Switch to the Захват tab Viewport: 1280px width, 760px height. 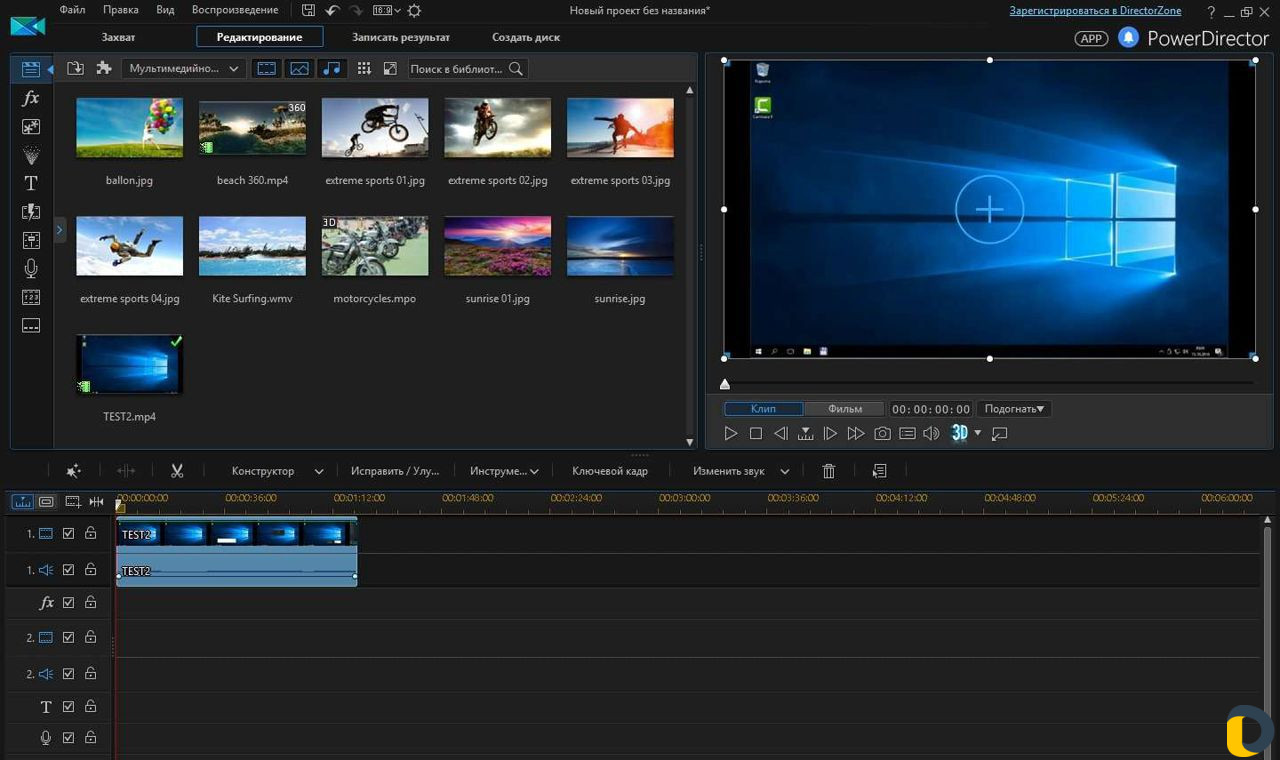click(118, 37)
